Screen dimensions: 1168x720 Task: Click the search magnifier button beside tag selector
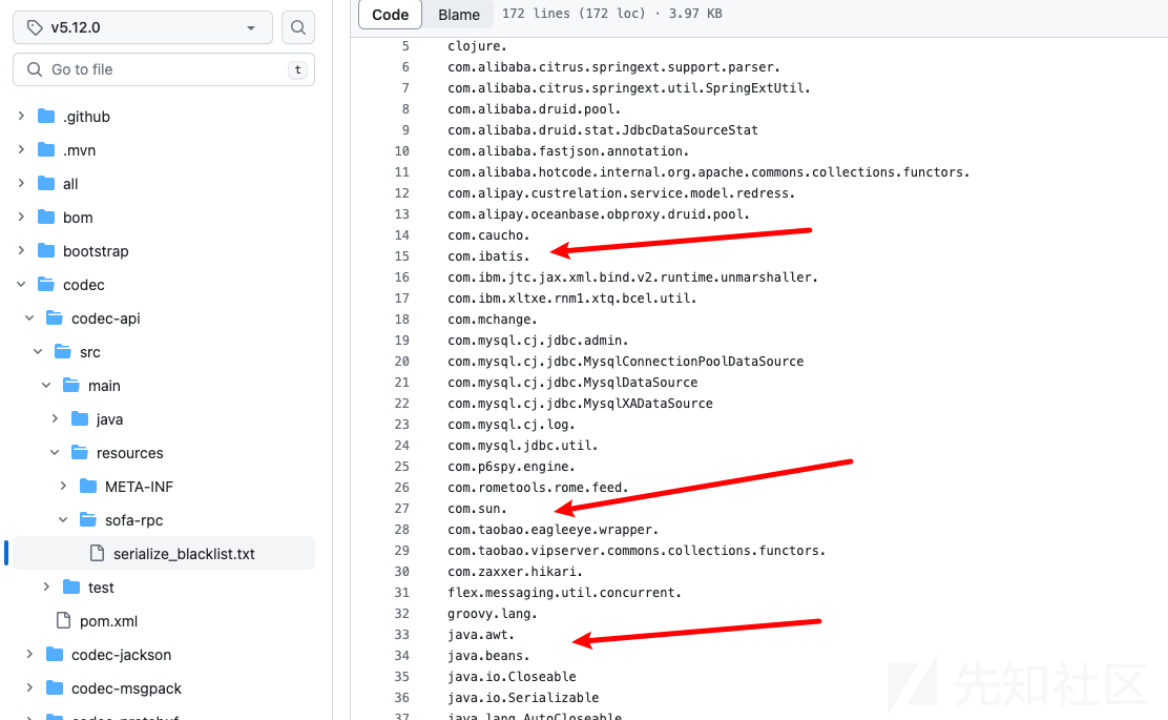click(298, 28)
